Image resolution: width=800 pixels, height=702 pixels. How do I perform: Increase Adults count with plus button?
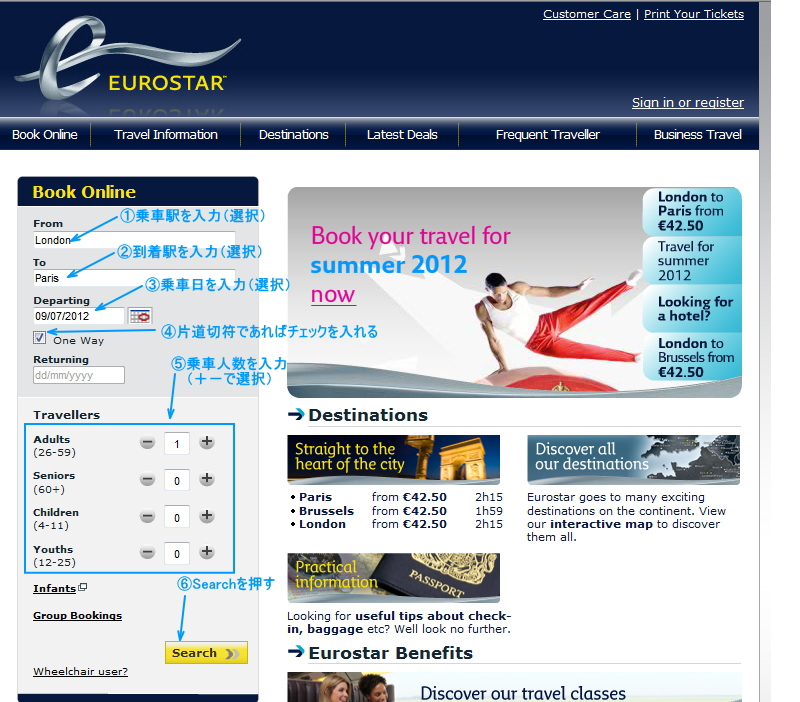click(207, 442)
